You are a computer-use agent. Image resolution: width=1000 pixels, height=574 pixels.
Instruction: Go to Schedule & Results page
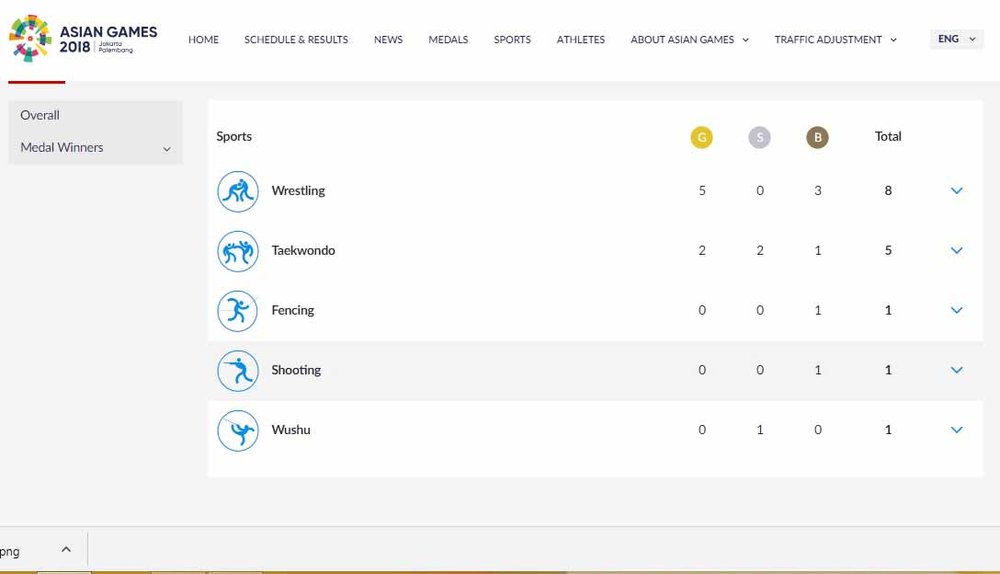296,40
